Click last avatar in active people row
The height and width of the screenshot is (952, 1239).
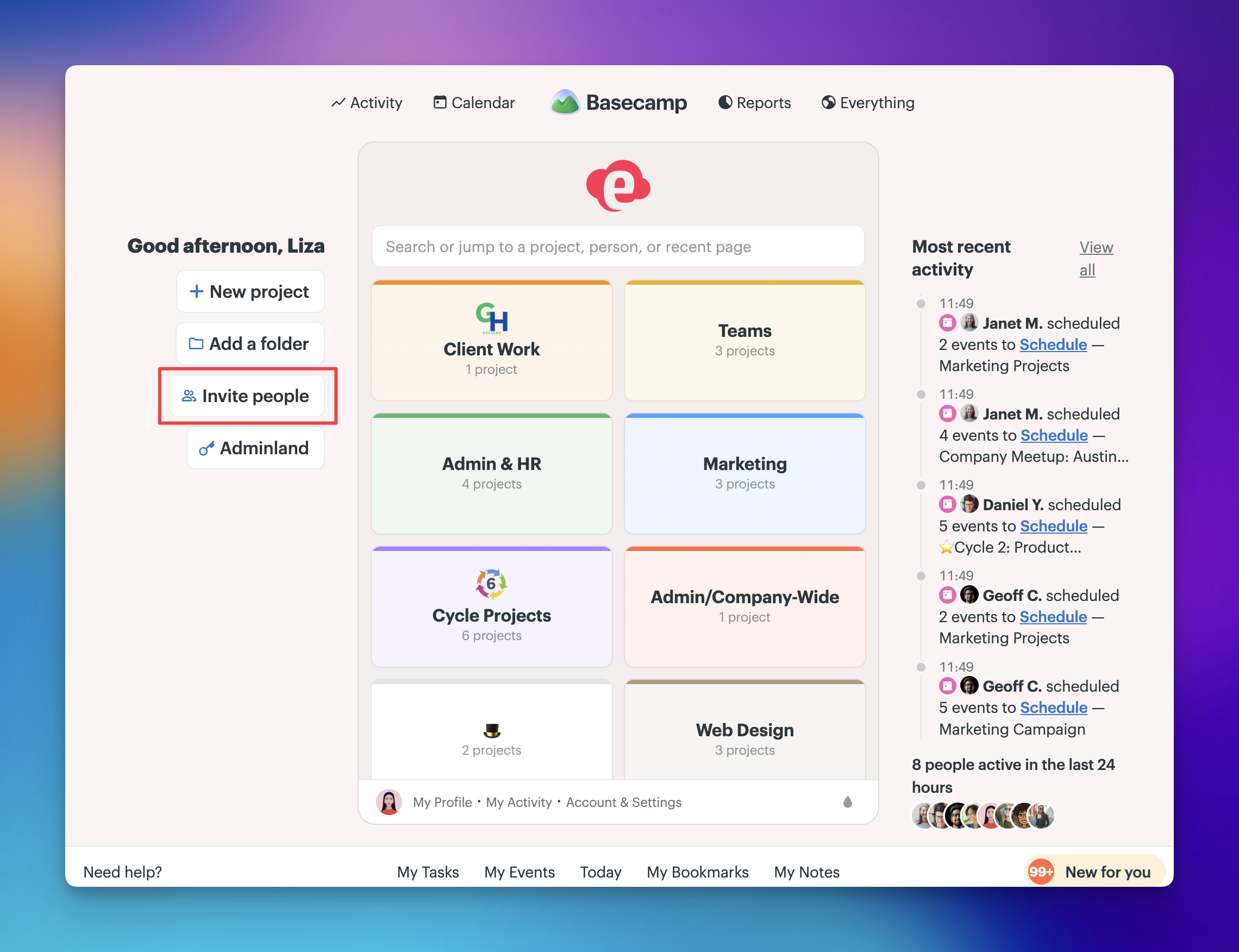click(x=1042, y=816)
